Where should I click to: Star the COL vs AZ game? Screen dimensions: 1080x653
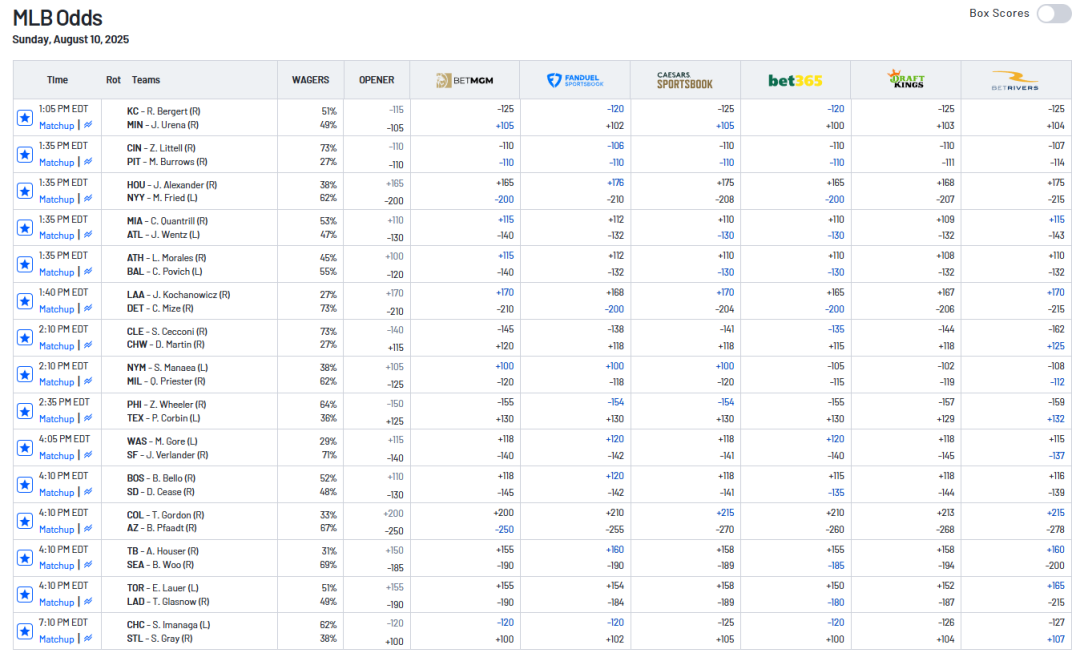click(x=25, y=521)
